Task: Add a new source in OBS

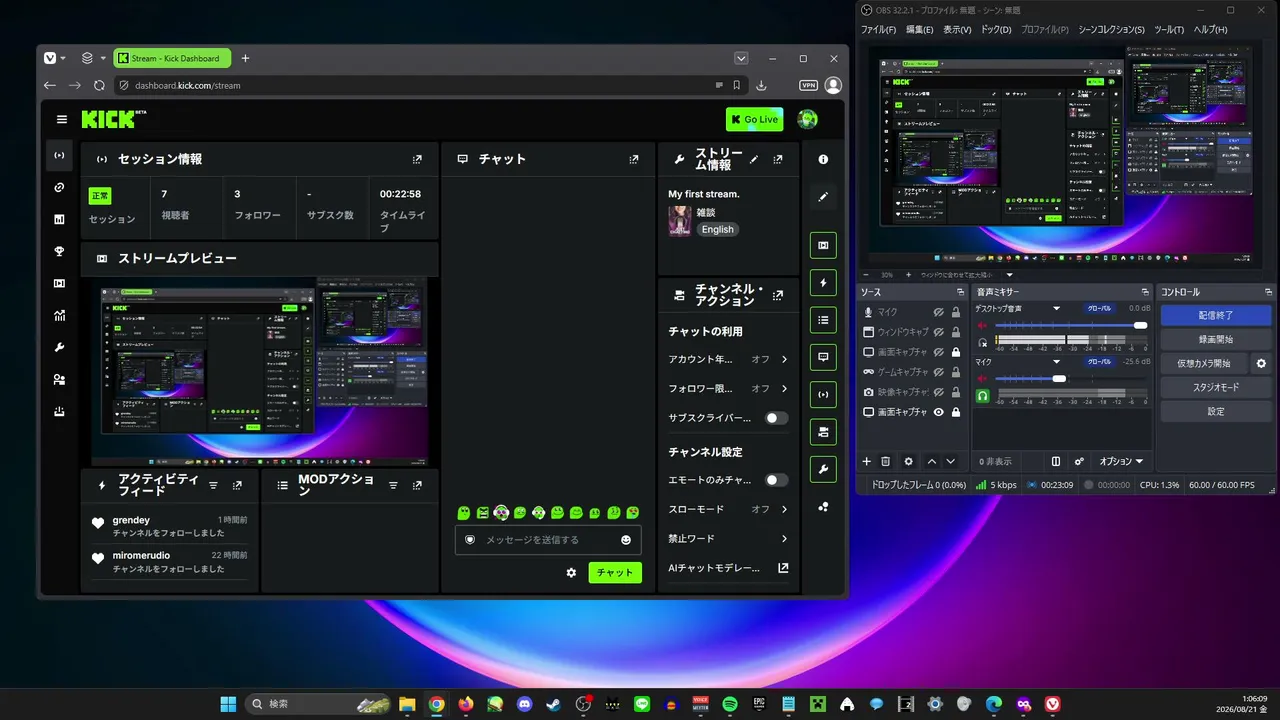Action: (867, 461)
